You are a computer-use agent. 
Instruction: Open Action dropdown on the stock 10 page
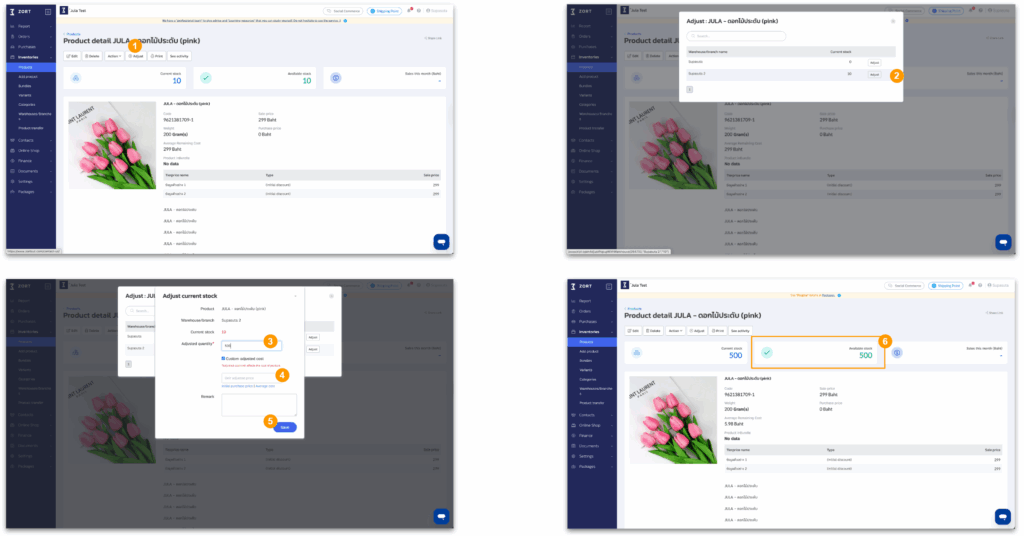click(114, 56)
